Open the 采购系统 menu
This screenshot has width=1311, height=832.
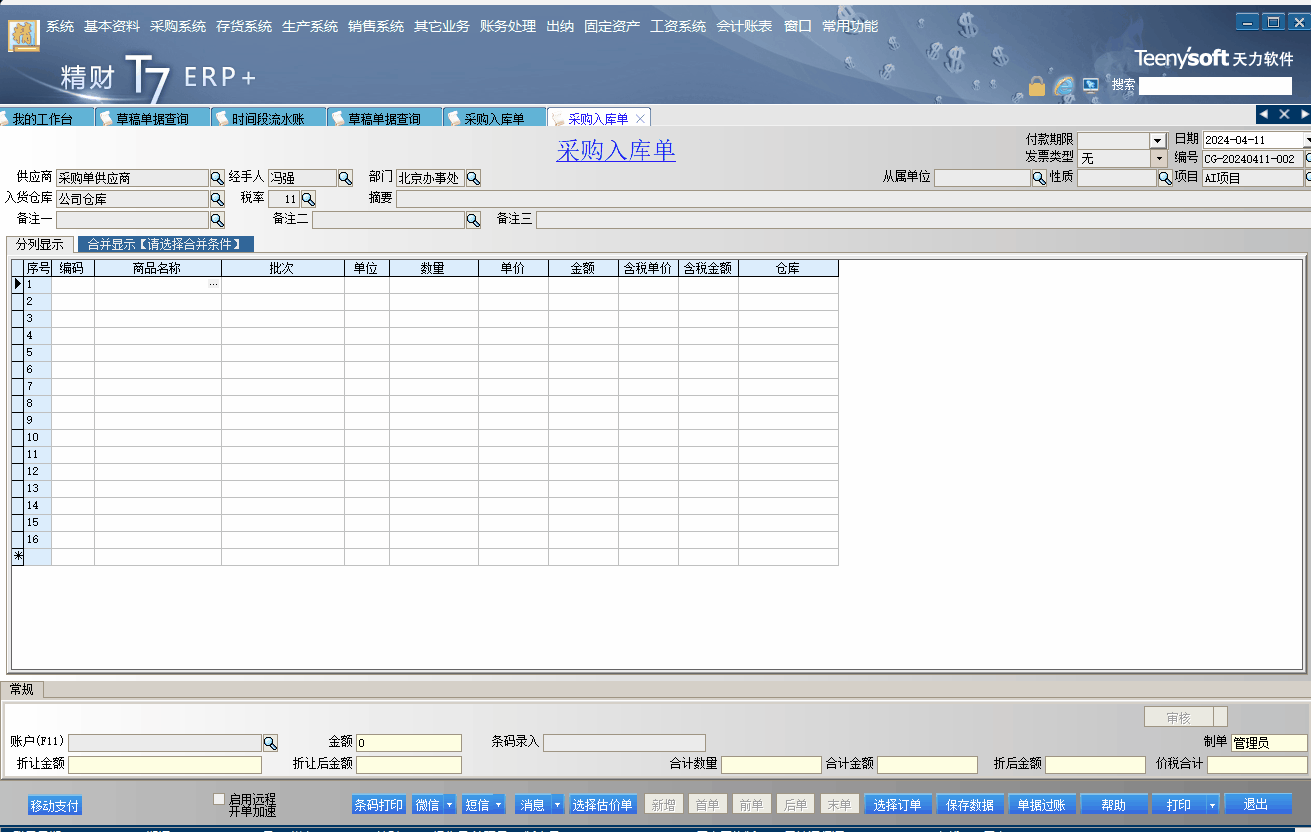(177, 26)
